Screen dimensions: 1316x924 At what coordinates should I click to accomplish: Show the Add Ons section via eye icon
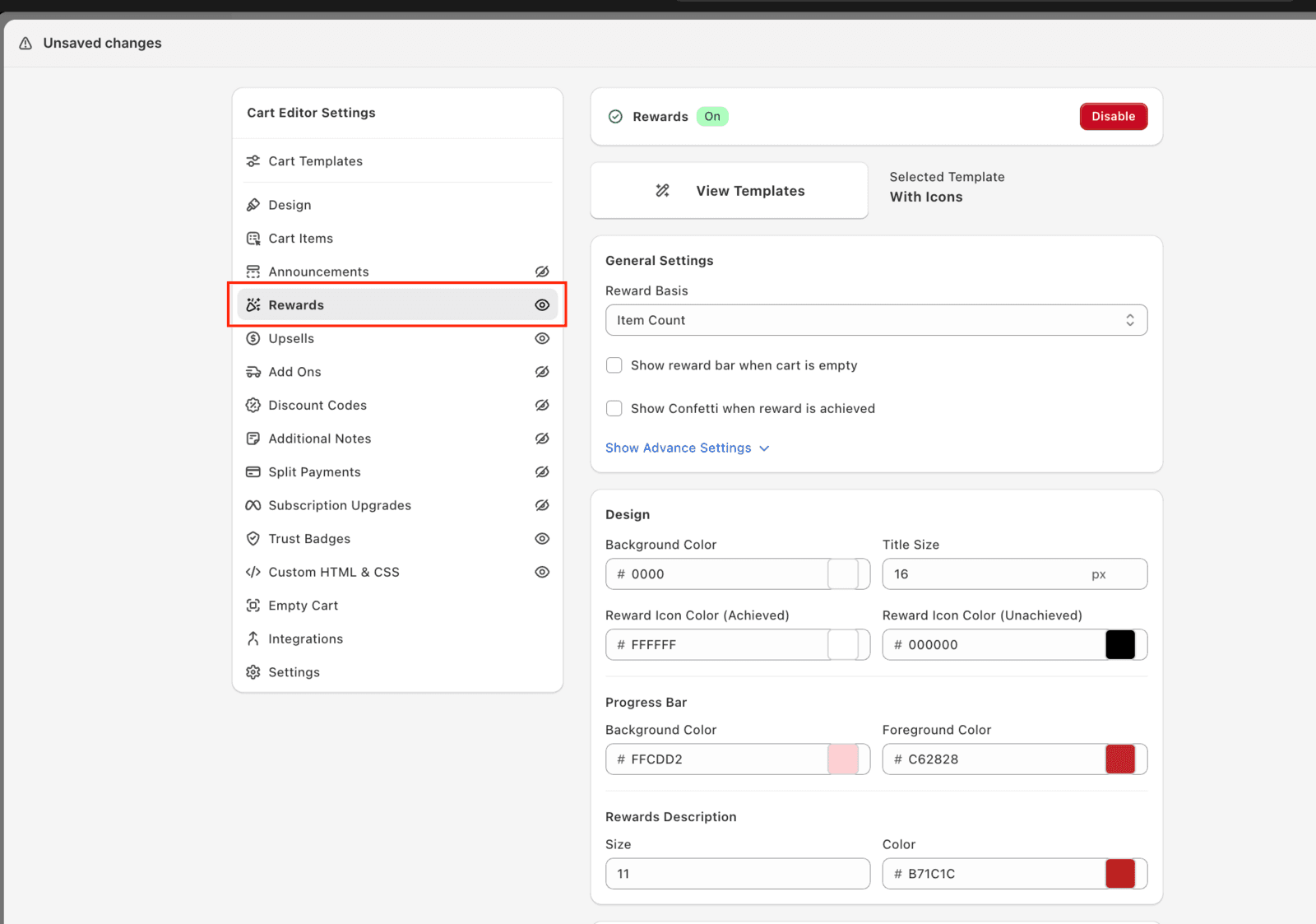(542, 372)
